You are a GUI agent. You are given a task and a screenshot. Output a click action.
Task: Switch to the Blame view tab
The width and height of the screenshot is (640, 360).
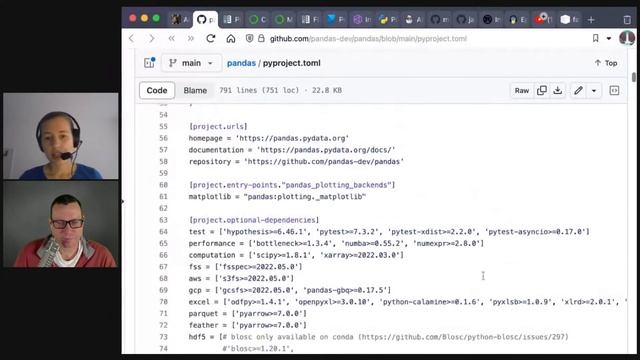(195, 90)
